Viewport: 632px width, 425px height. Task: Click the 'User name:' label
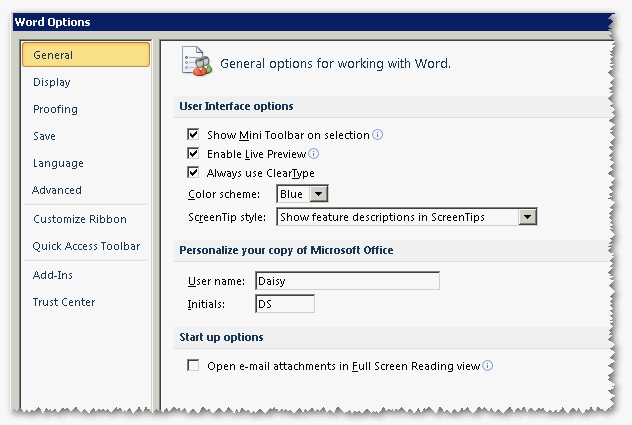tap(216, 281)
